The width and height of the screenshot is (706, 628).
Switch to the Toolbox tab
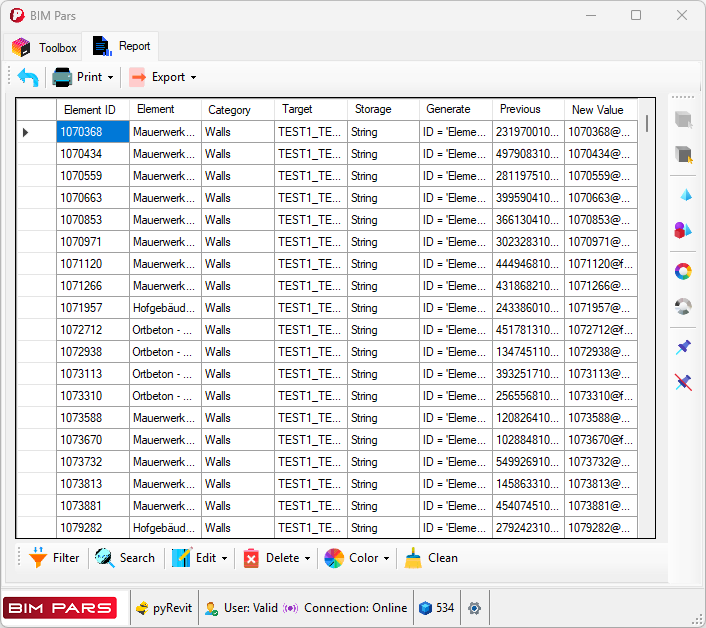44,47
